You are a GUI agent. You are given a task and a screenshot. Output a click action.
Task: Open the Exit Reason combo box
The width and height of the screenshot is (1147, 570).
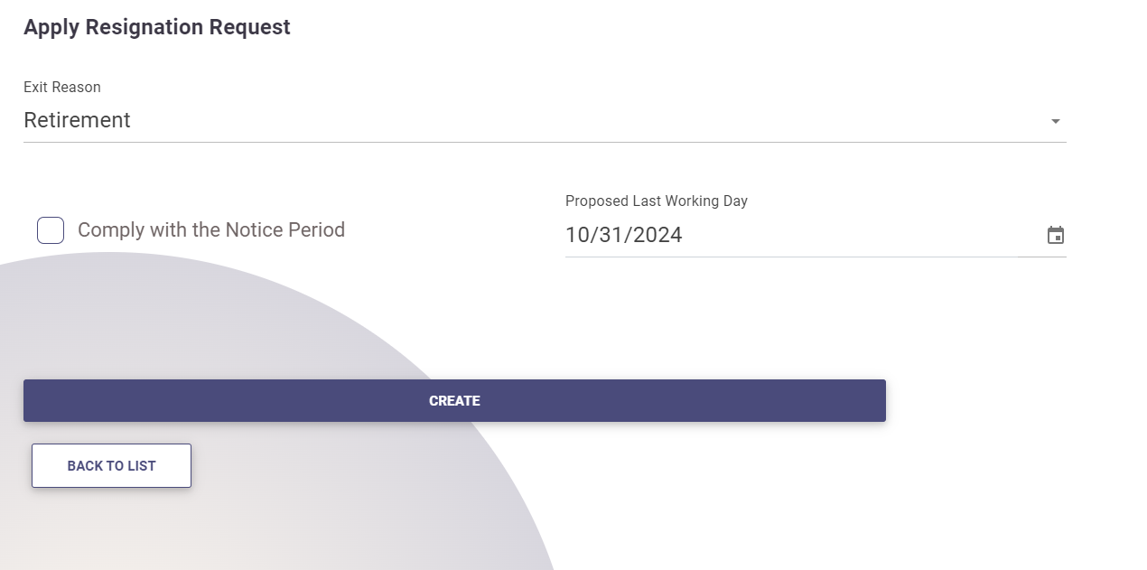544,120
